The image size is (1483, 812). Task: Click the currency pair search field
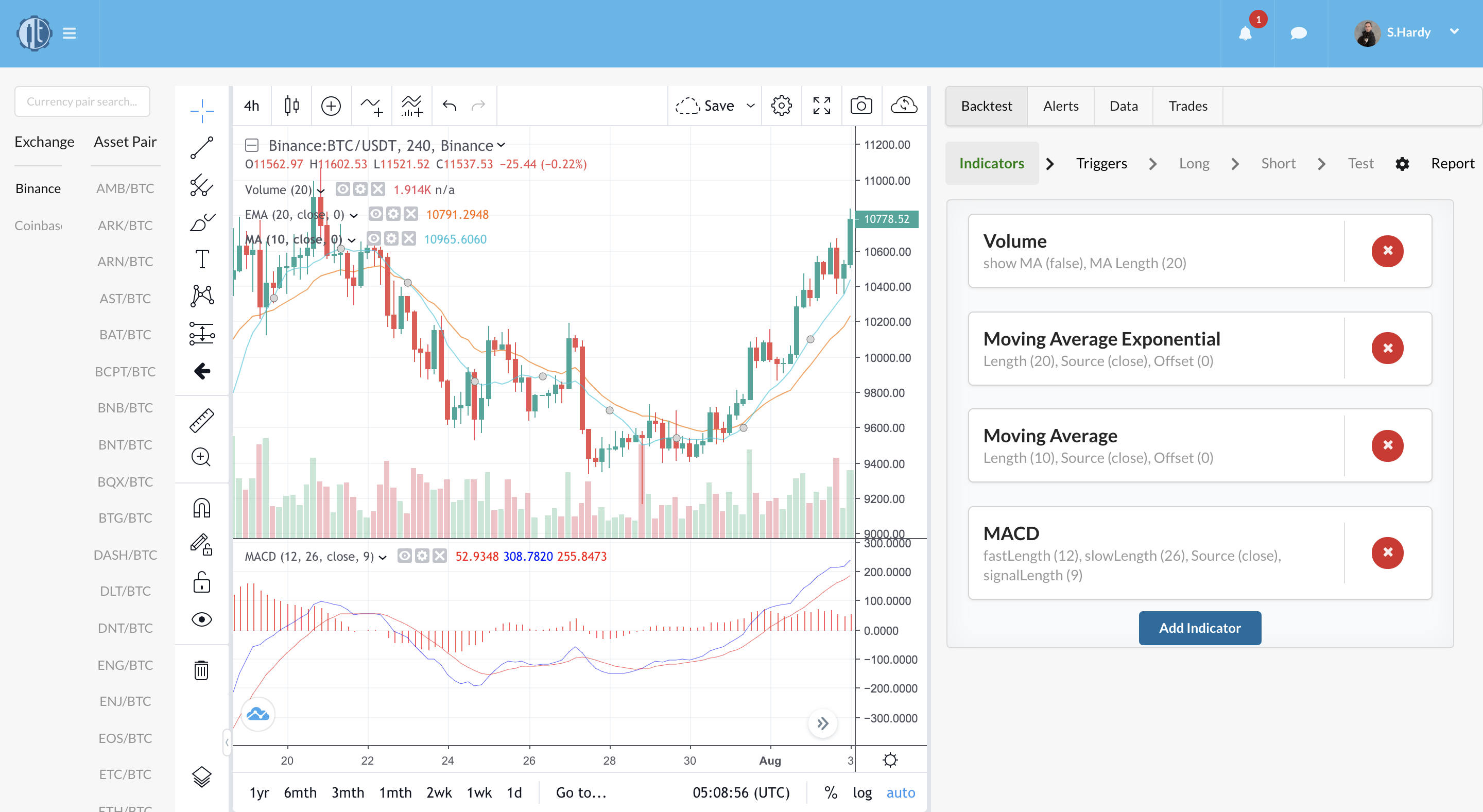tap(82, 101)
